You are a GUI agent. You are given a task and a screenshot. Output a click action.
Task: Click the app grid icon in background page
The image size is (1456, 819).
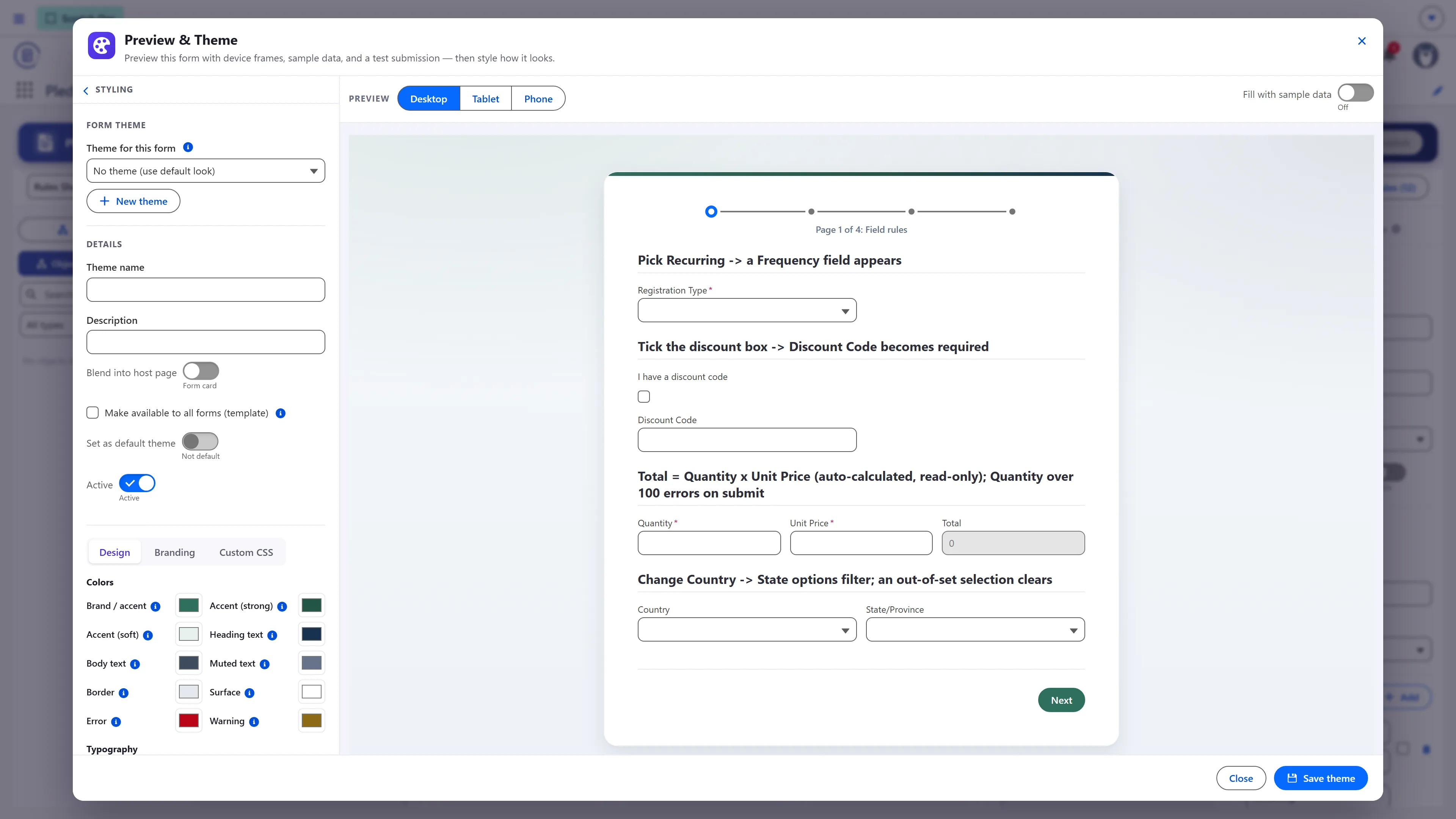tap(24, 90)
